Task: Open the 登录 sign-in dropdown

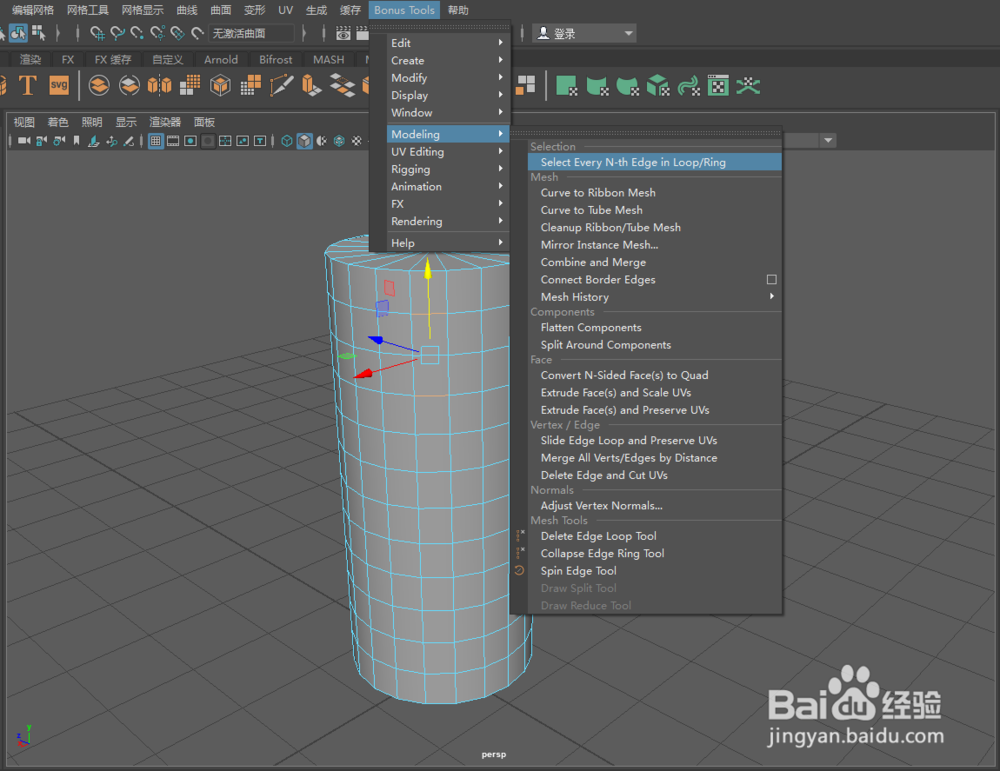Action: tap(584, 33)
